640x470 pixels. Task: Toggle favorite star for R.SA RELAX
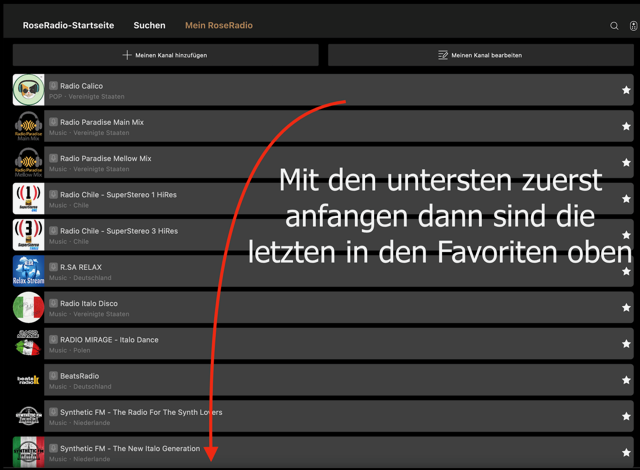(626, 271)
